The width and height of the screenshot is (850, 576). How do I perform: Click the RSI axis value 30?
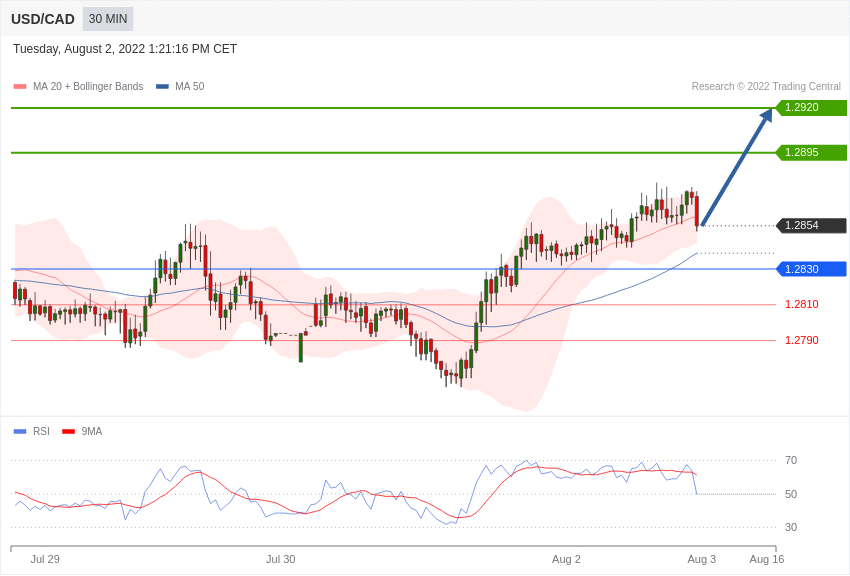(x=791, y=527)
